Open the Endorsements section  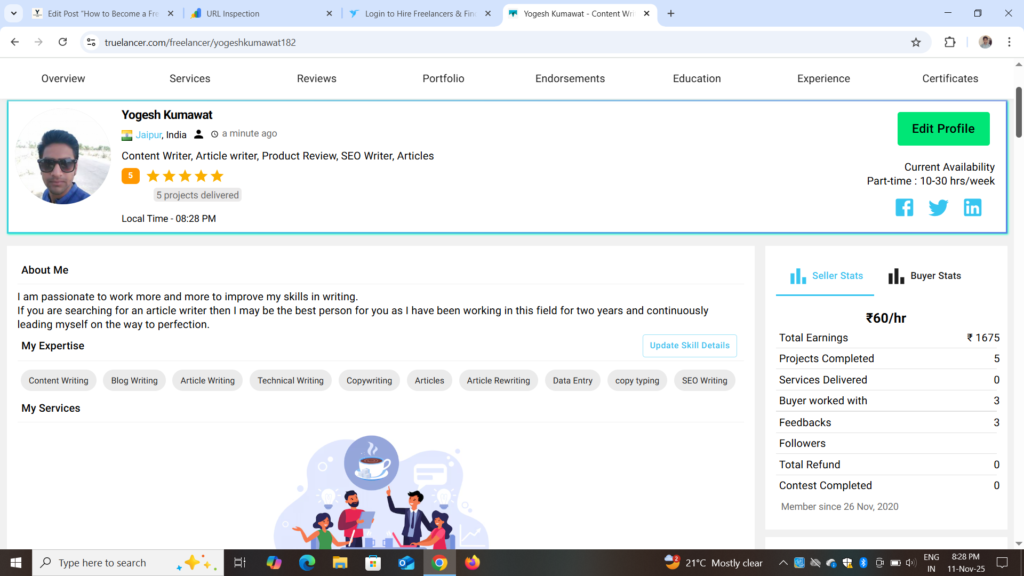pos(570,78)
